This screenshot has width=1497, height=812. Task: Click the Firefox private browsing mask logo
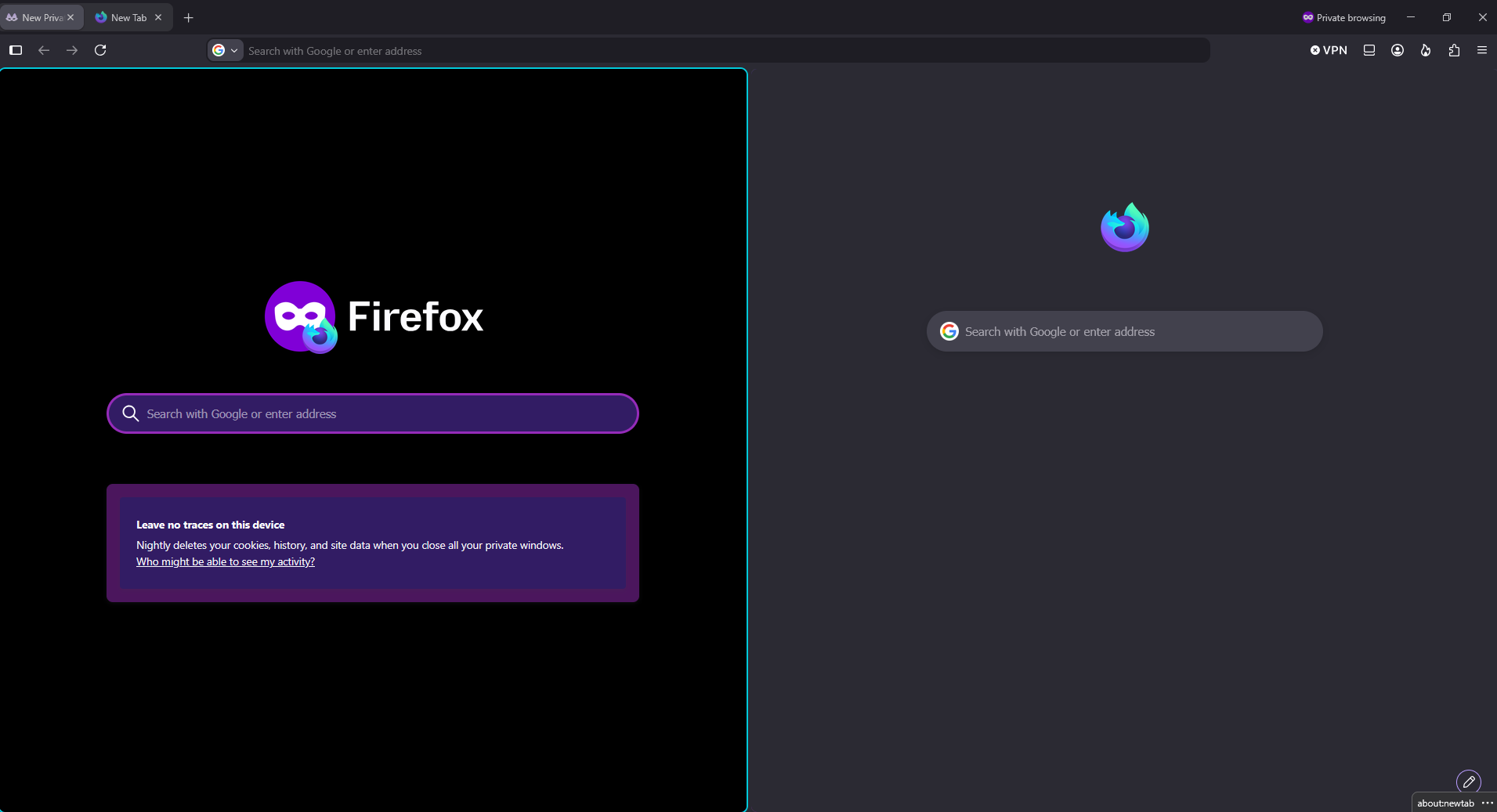click(x=301, y=317)
